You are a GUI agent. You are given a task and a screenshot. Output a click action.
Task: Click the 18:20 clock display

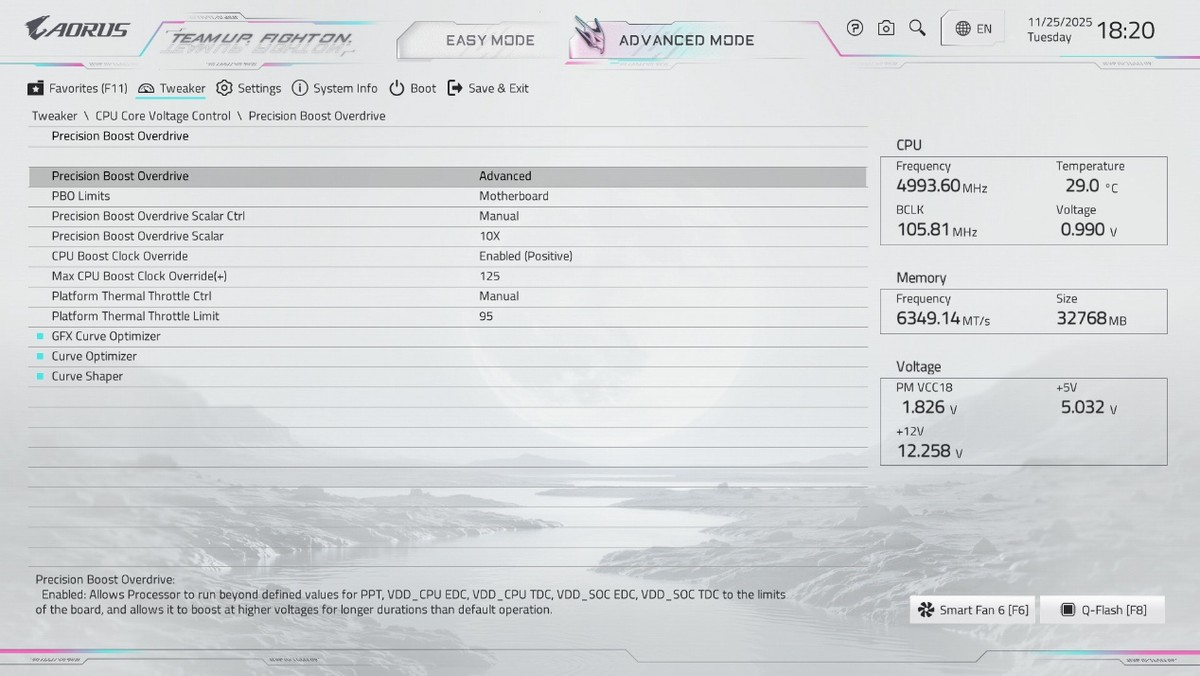tap(1126, 30)
